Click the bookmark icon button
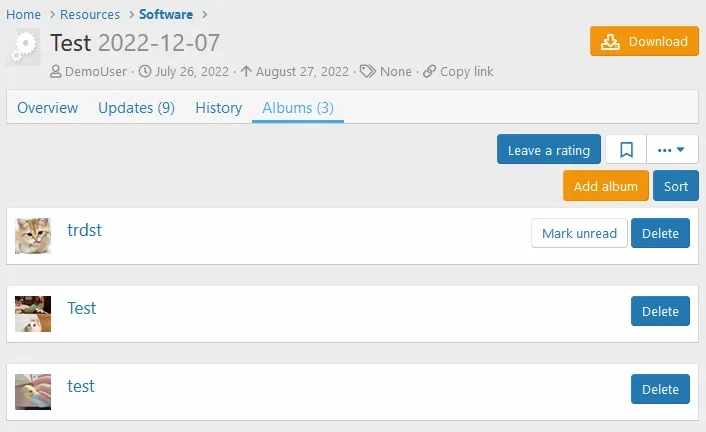This screenshot has height=432, width=706. pyautogui.click(x=626, y=150)
